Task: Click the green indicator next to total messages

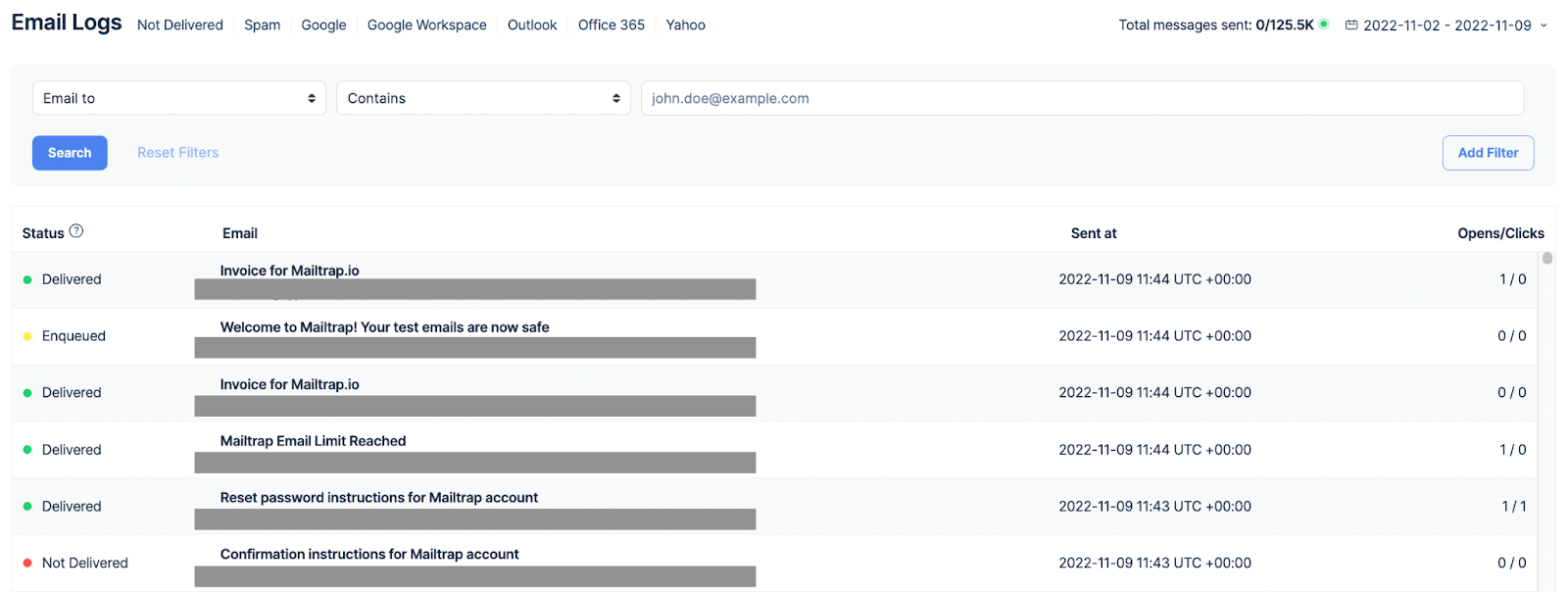Action: 1324,25
